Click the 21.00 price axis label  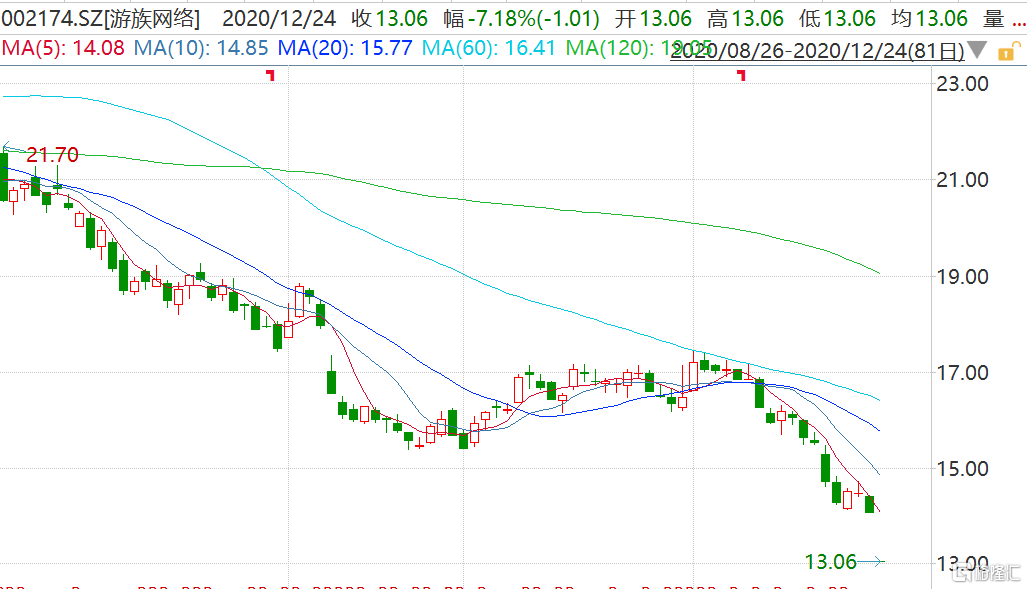[962, 180]
